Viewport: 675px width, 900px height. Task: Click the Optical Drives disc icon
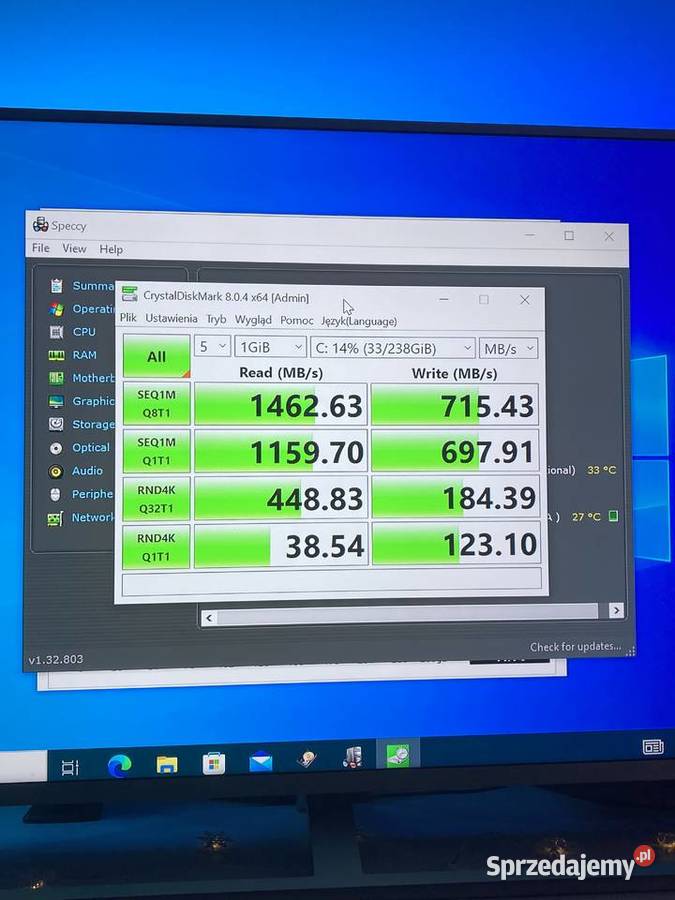pyautogui.click(x=55, y=448)
